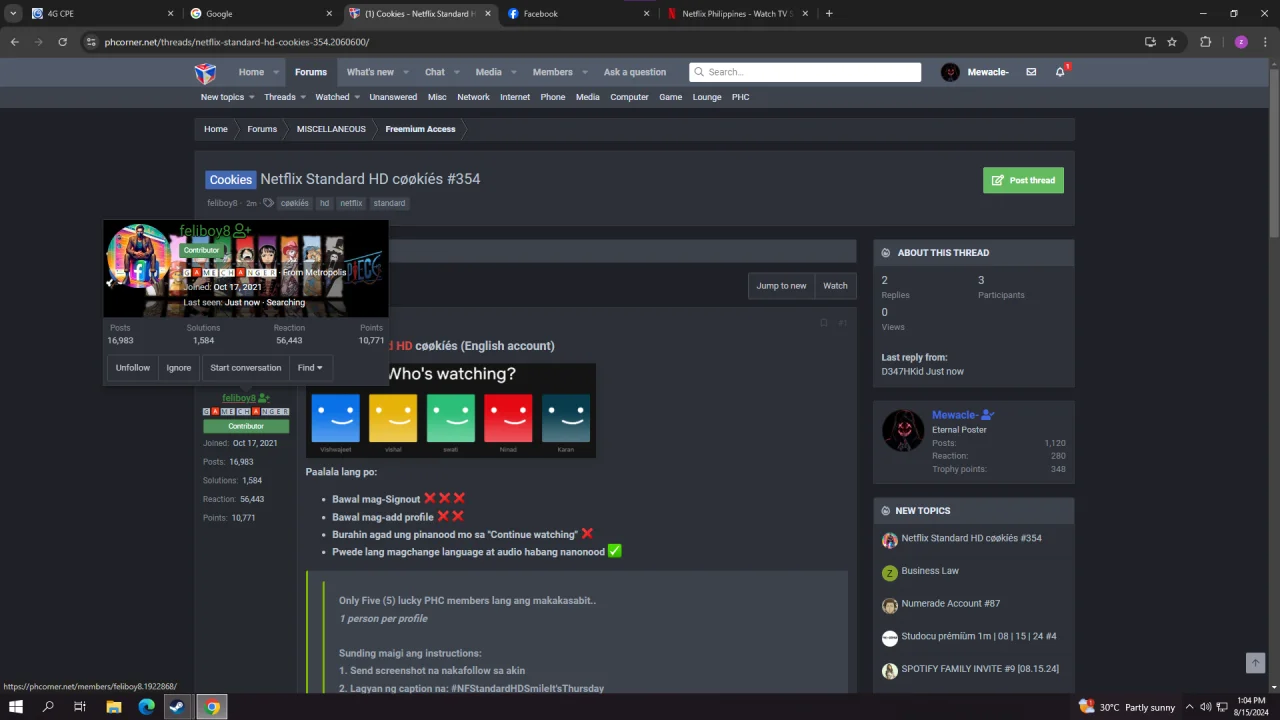Open browser extensions puzzle icon

pyautogui.click(x=1205, y=42)
